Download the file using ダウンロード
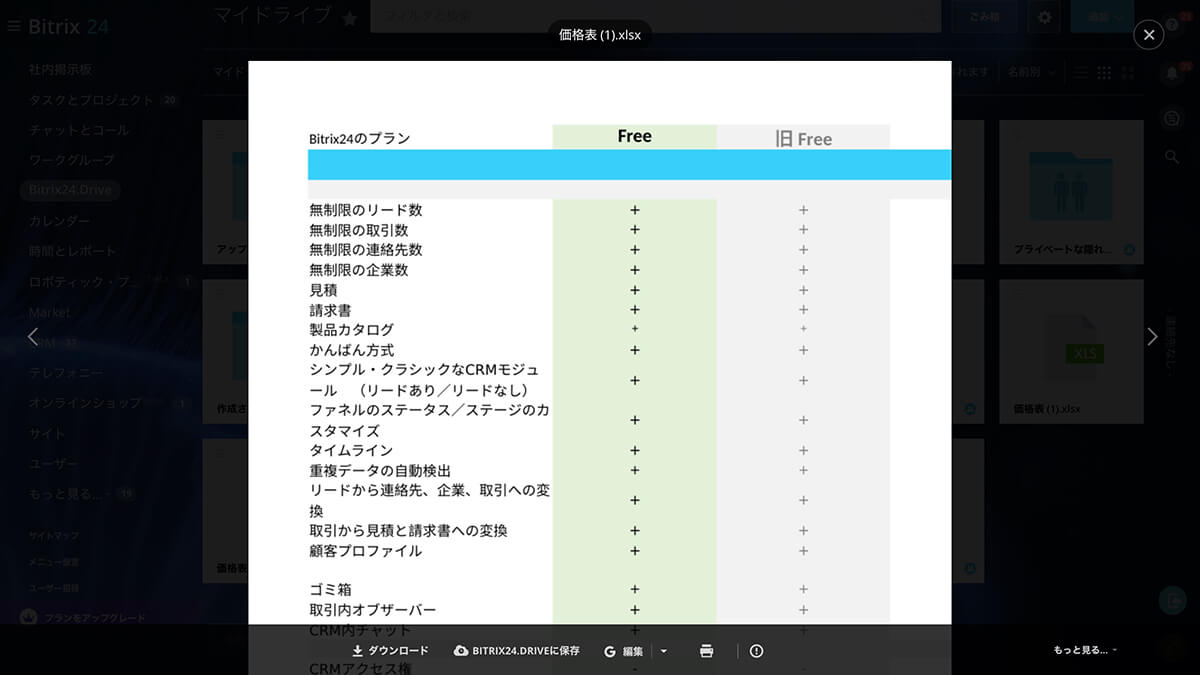This screenshot has height=675, width=1200. [x=390, y=651]
